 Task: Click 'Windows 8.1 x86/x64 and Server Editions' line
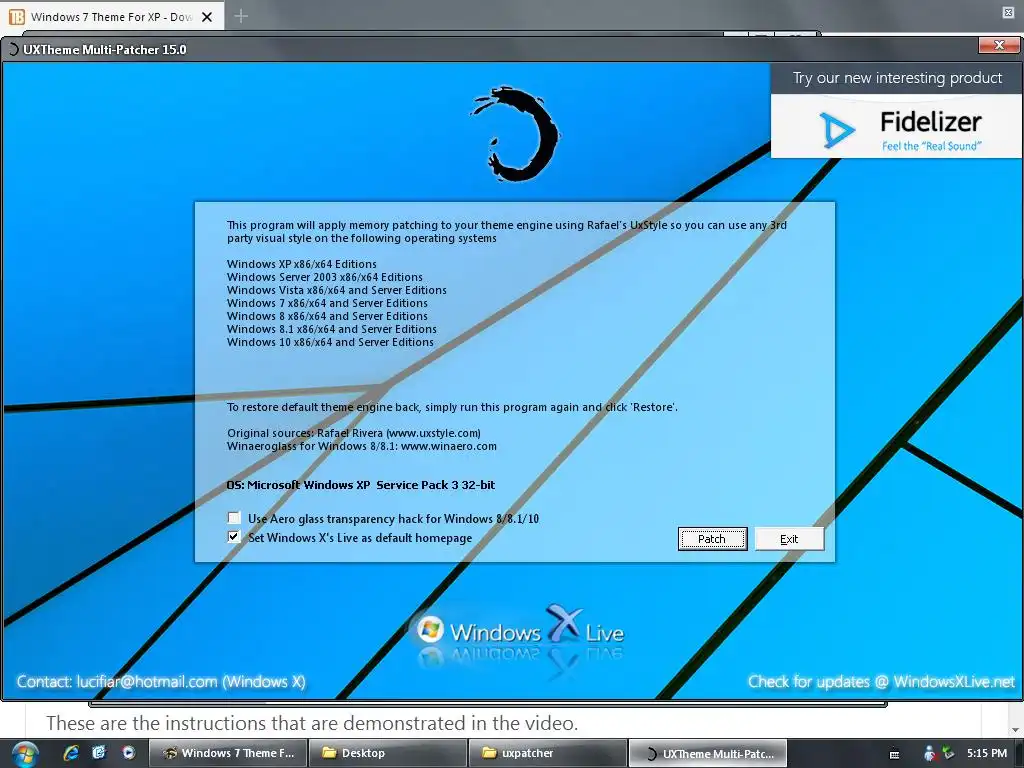tap(332, 329)
